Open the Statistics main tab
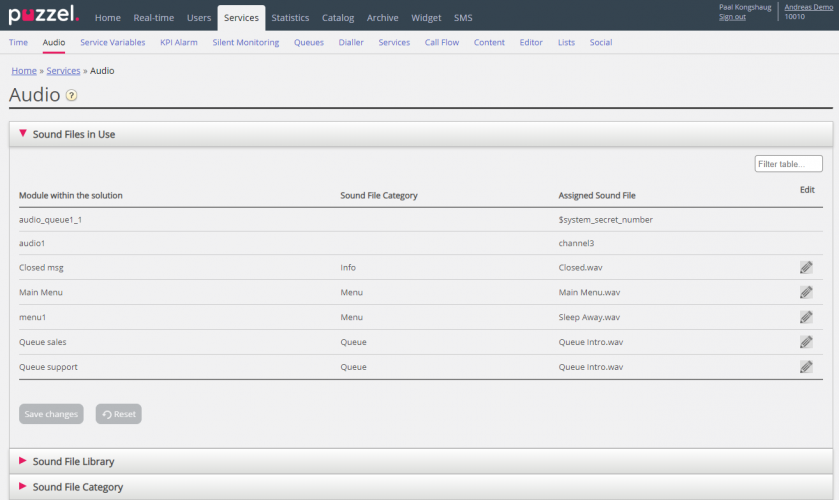839x500 pixels. (290, 18)
